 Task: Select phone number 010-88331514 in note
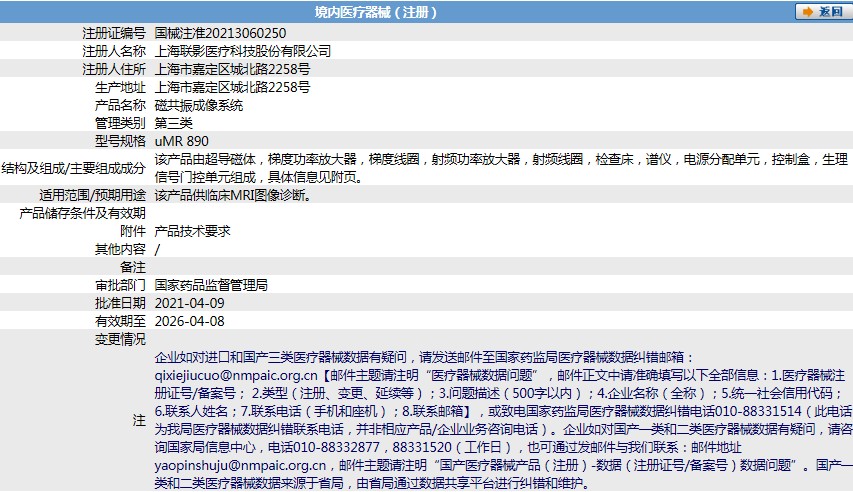point(758,411)
